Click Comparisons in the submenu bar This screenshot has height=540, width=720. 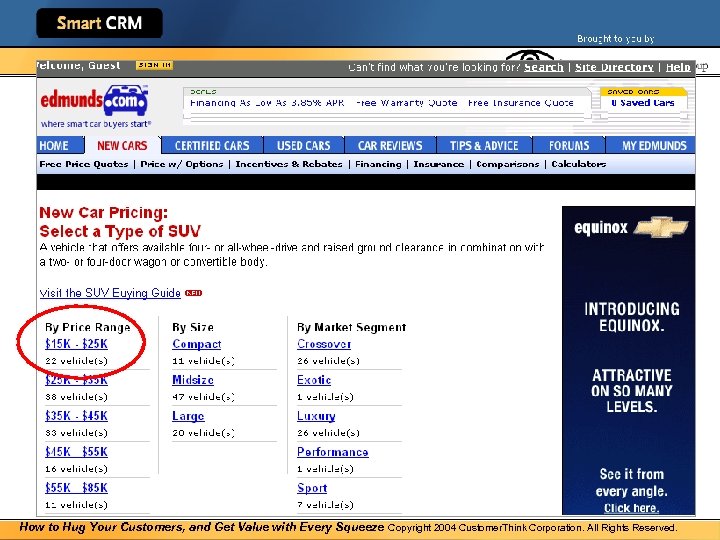507,164
